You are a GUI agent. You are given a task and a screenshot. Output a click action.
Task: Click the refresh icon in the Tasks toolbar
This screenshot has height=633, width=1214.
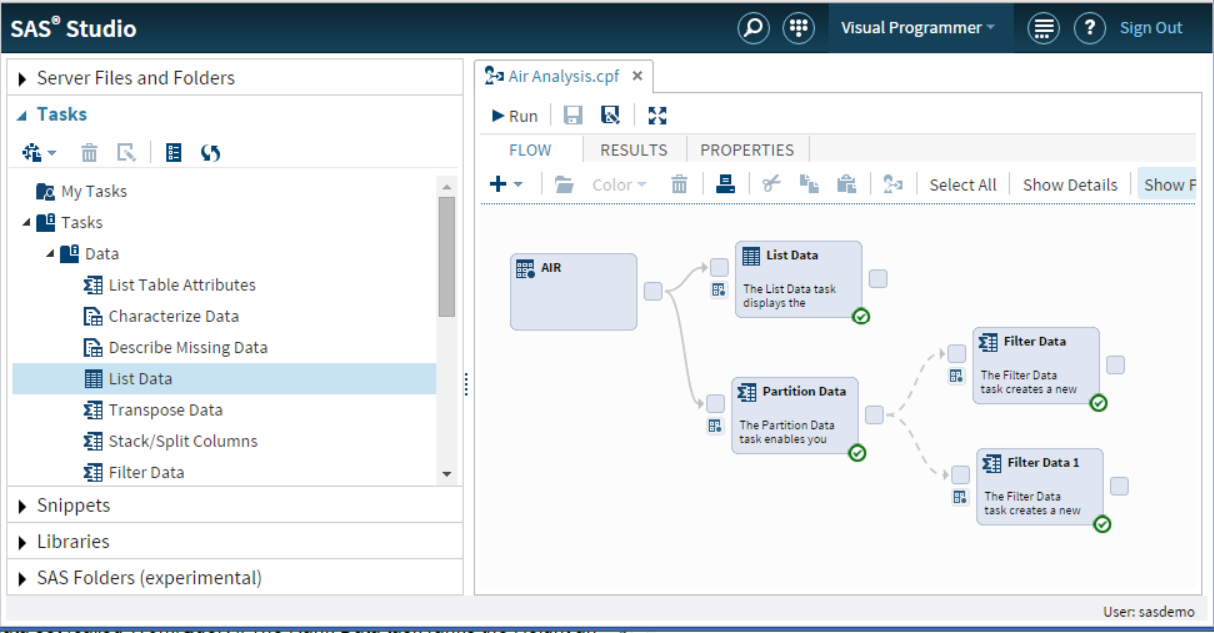coord(210,152)
